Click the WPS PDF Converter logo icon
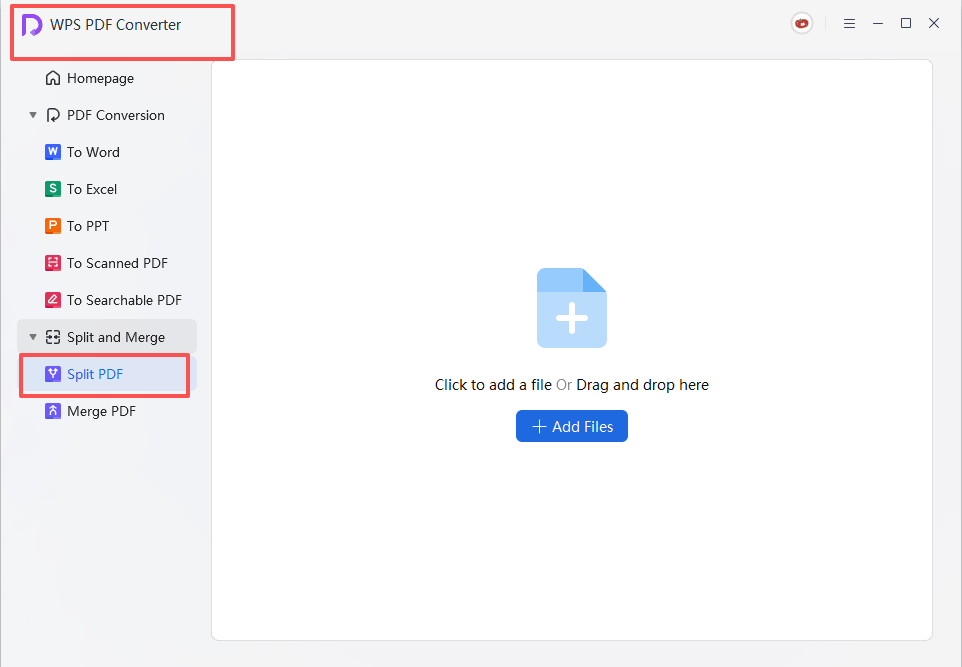 click(32, 25)
